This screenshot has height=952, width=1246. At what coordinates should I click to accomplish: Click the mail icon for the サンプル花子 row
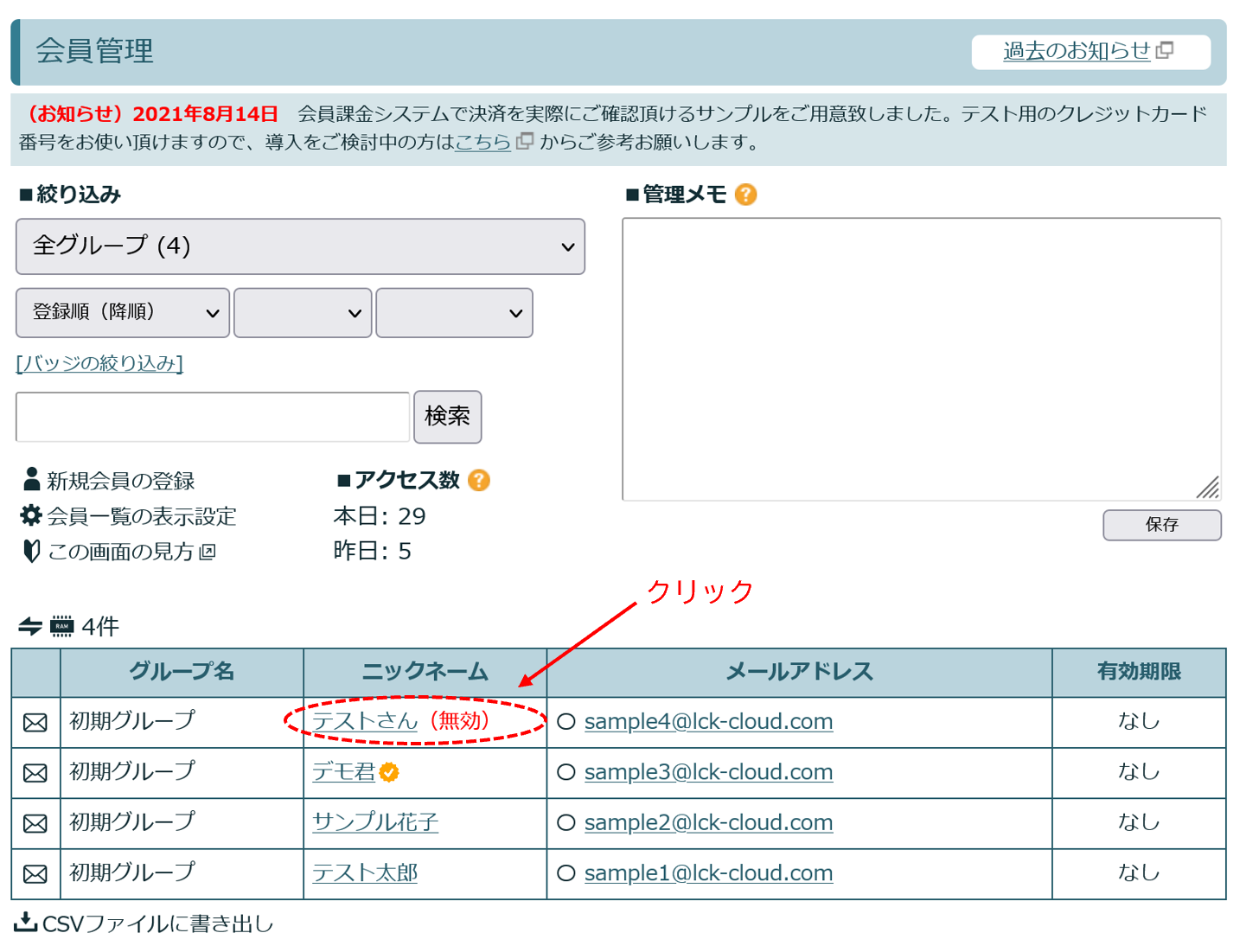pos(35,824)
